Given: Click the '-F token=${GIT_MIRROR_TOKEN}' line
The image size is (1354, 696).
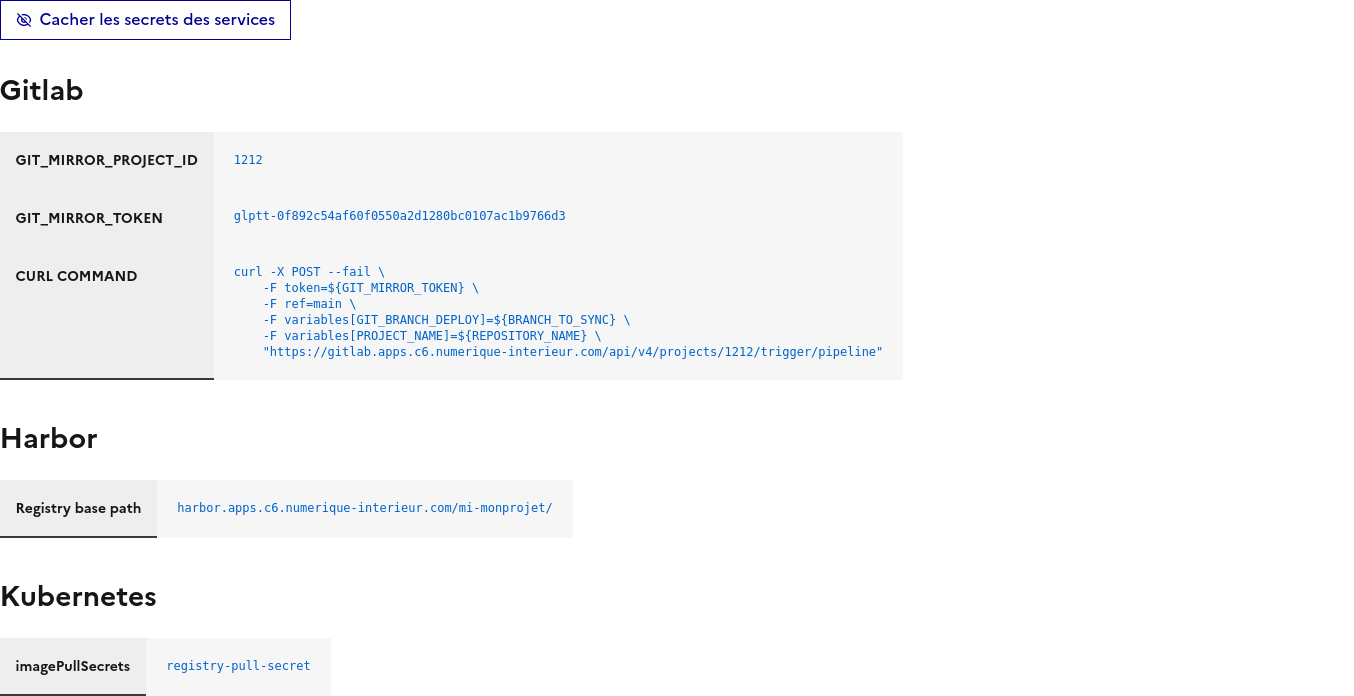Looking at the screenshot, I should tap(370, 288).
